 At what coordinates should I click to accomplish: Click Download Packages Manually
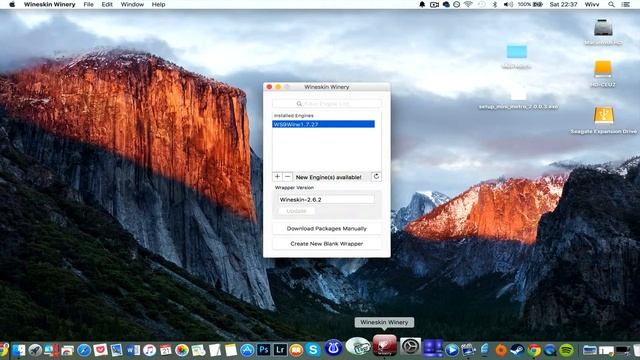327,229
